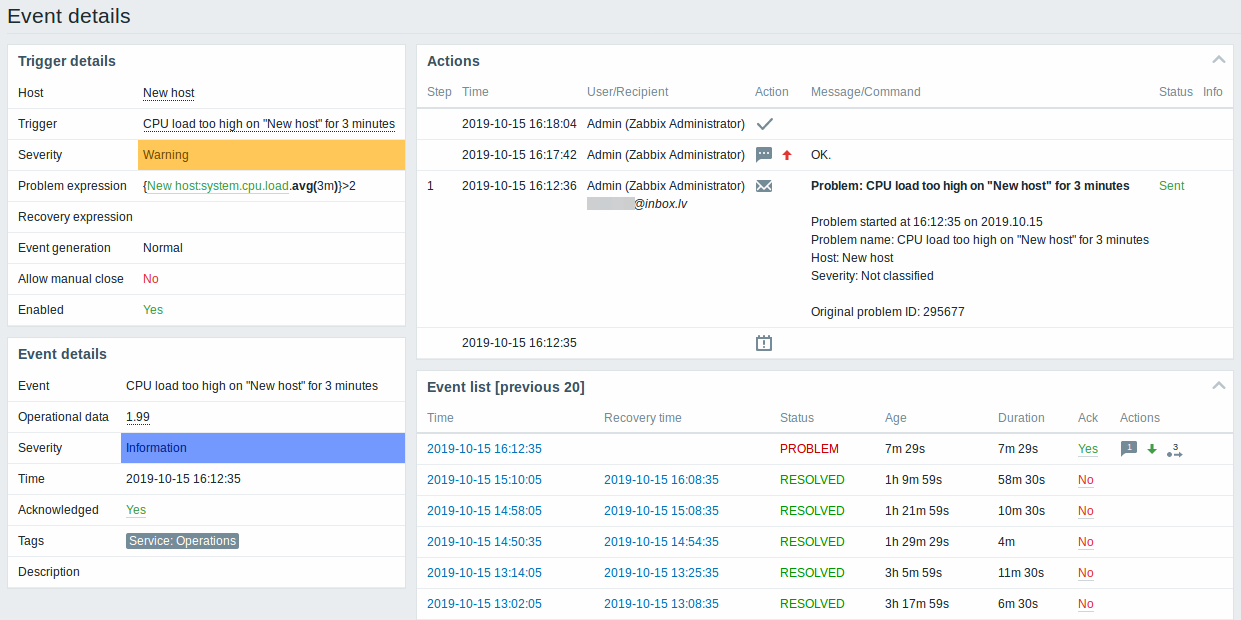Click the message bubble icon at 16:17:42
Image resolution: width=1241 pixels, height=620 pixels.
click(764, 155)
